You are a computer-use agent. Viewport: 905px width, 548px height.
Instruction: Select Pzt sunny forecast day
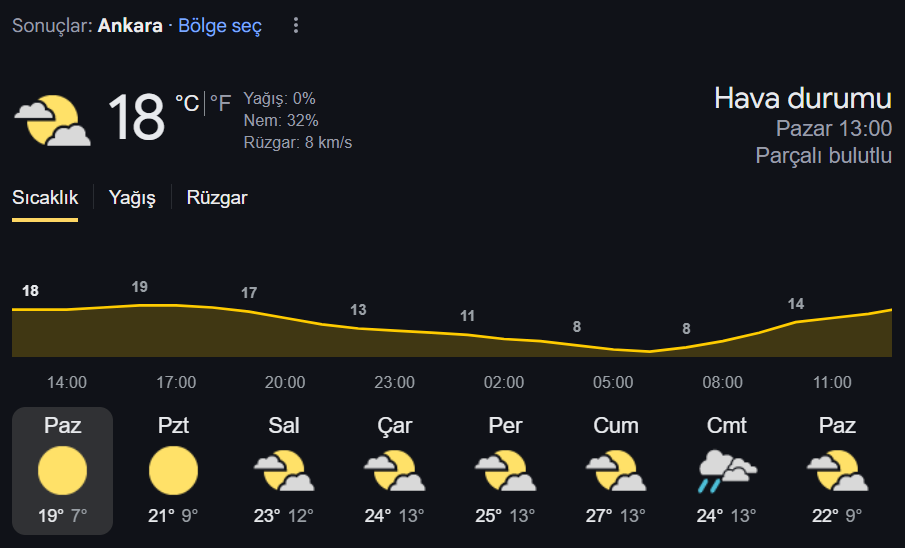(x=173, y=470)
